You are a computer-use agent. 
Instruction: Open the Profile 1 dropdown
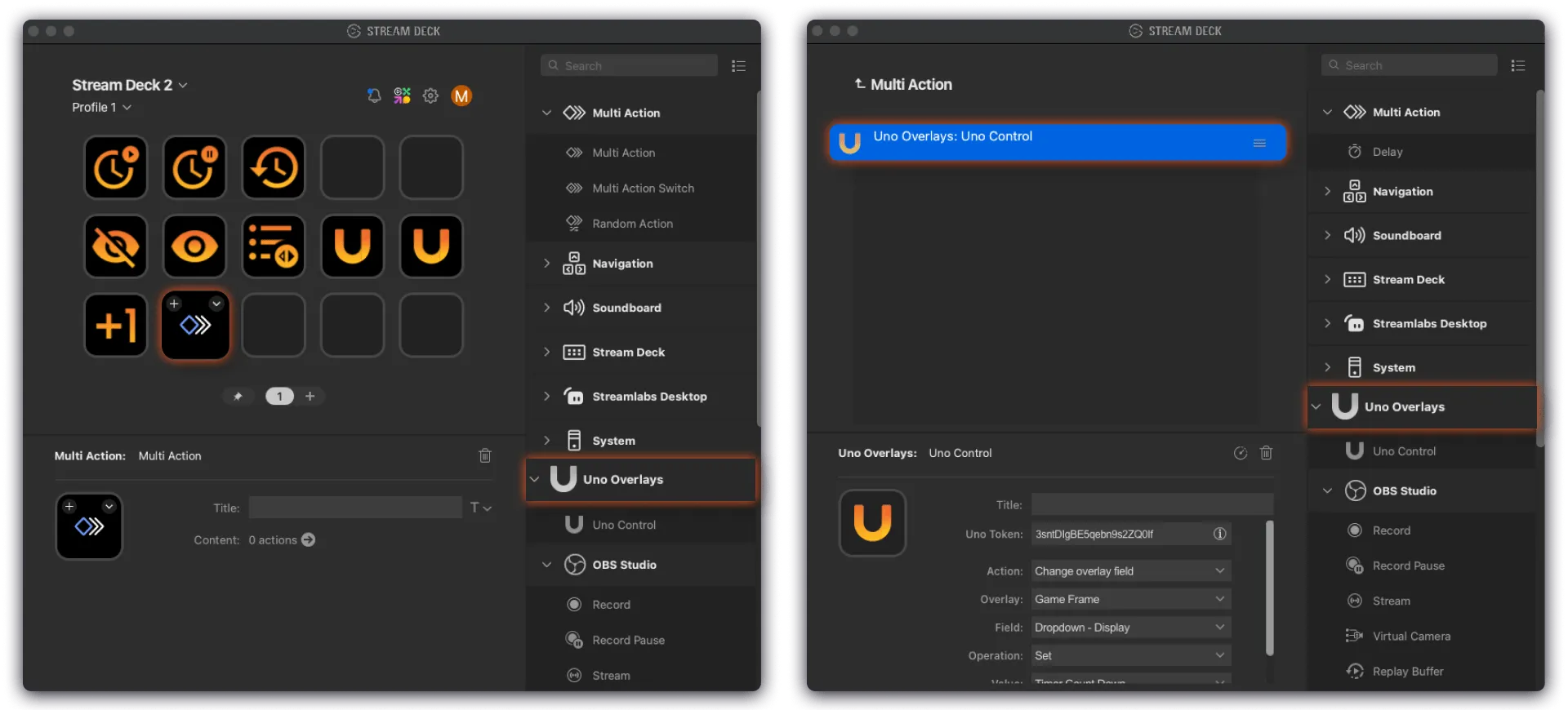pos(101,107)
